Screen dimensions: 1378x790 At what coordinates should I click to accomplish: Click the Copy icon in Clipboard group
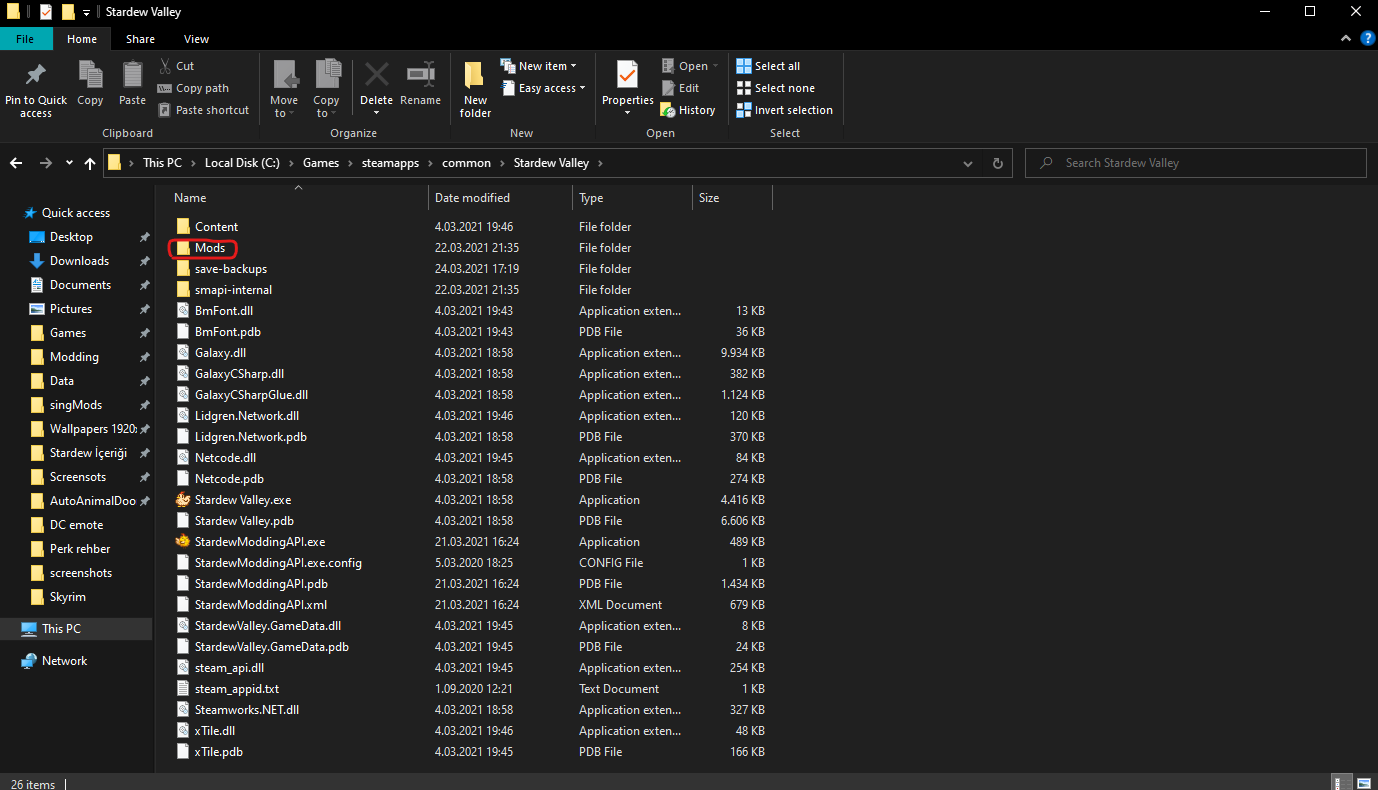[90, 75]
